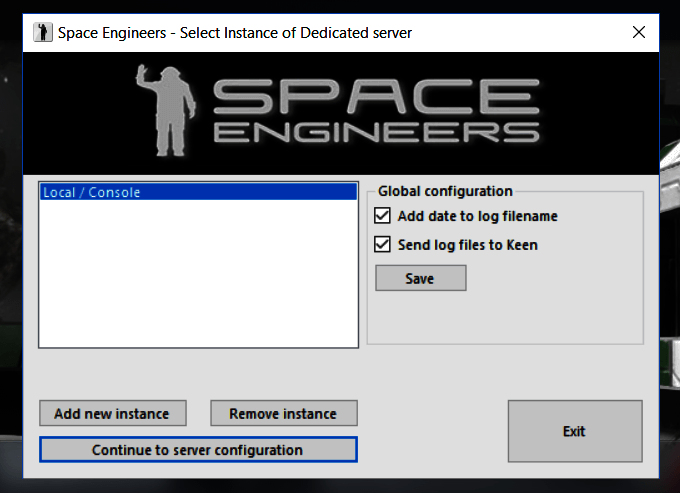The image size is (680, 493).
Task: Click the Space Engineers logo banner
Action: click(341, 114)
